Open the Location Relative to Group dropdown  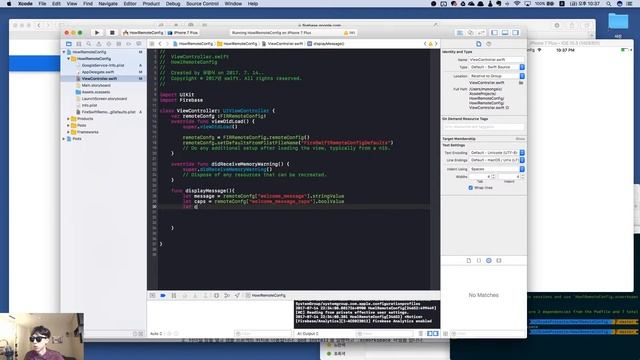pyautogui.click(x=497, y=76)
